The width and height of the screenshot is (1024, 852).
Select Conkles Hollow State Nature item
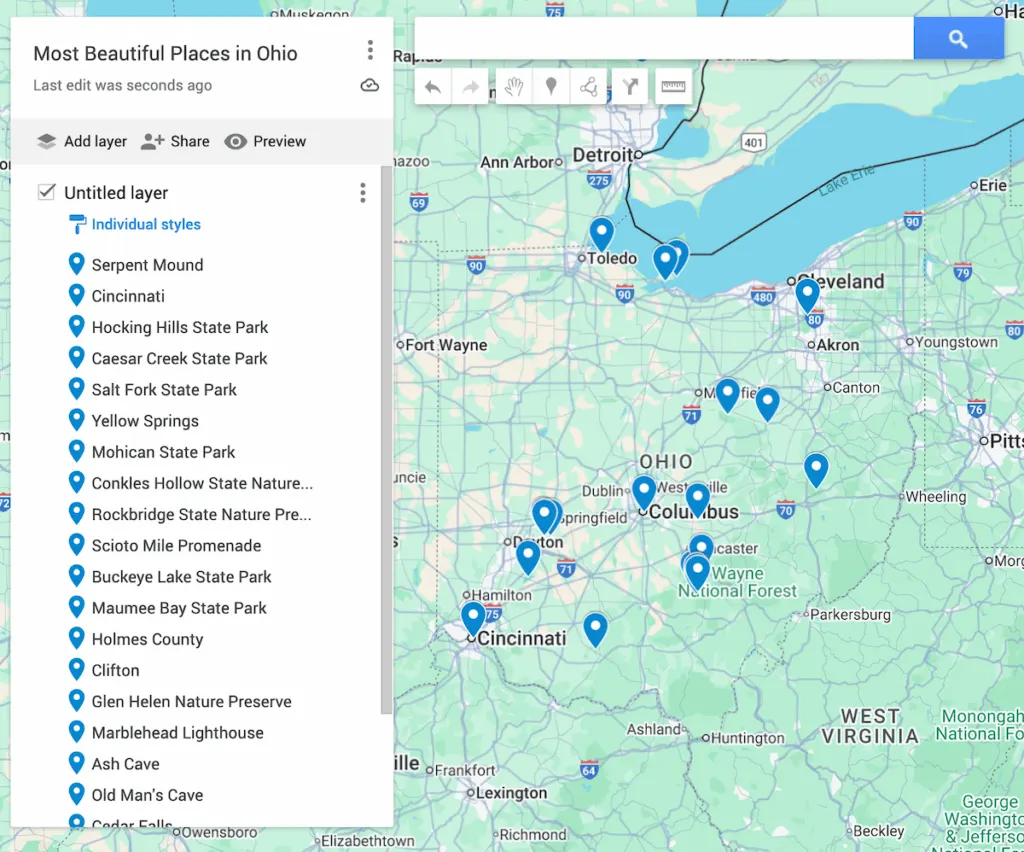point(202,484)
